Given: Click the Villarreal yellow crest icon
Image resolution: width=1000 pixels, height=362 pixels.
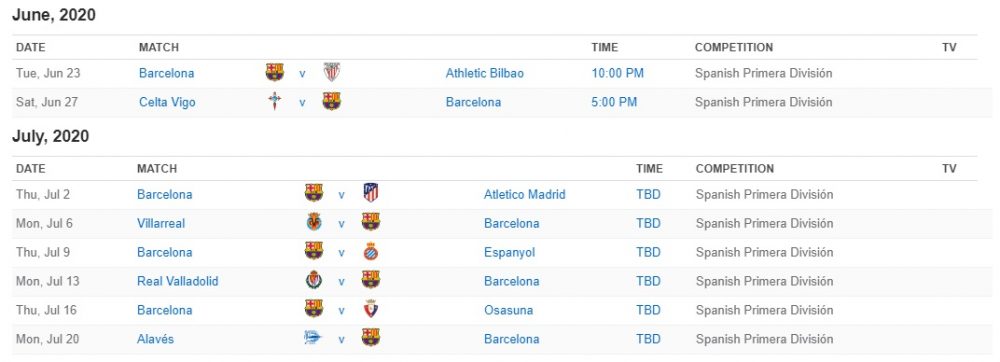Looking at the screenshot, I should click(x=314, y=222).
